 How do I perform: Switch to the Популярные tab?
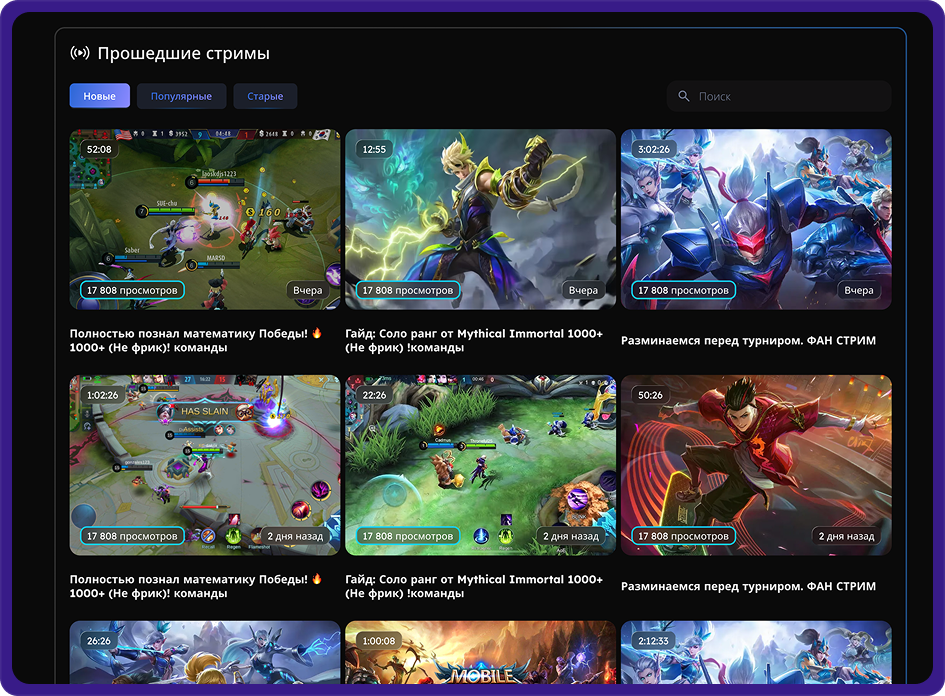[181, 96]
